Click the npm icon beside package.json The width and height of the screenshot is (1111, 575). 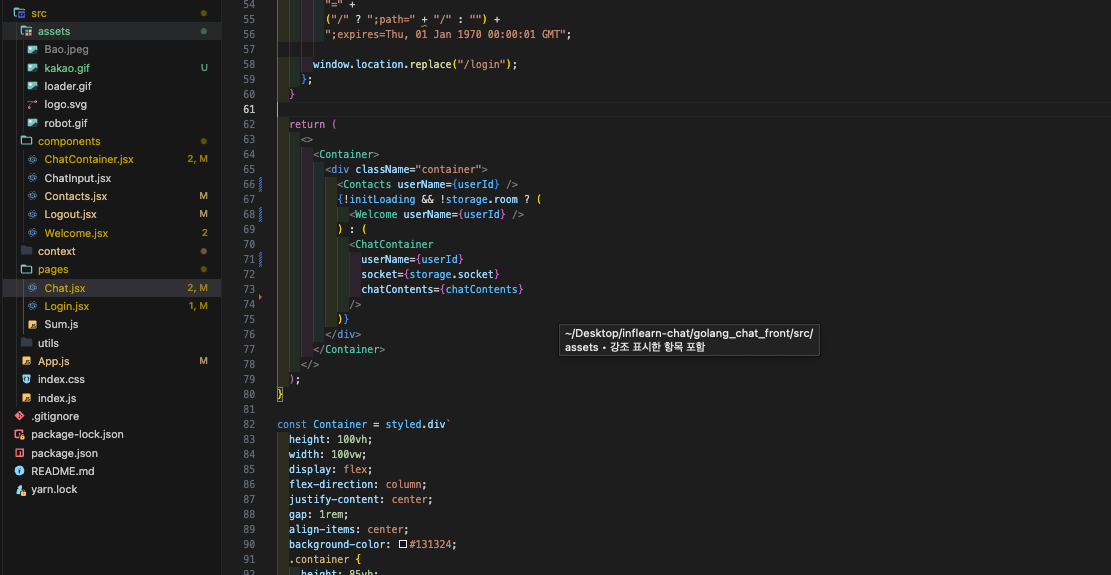pyautogui.click(x=19, y=452)
